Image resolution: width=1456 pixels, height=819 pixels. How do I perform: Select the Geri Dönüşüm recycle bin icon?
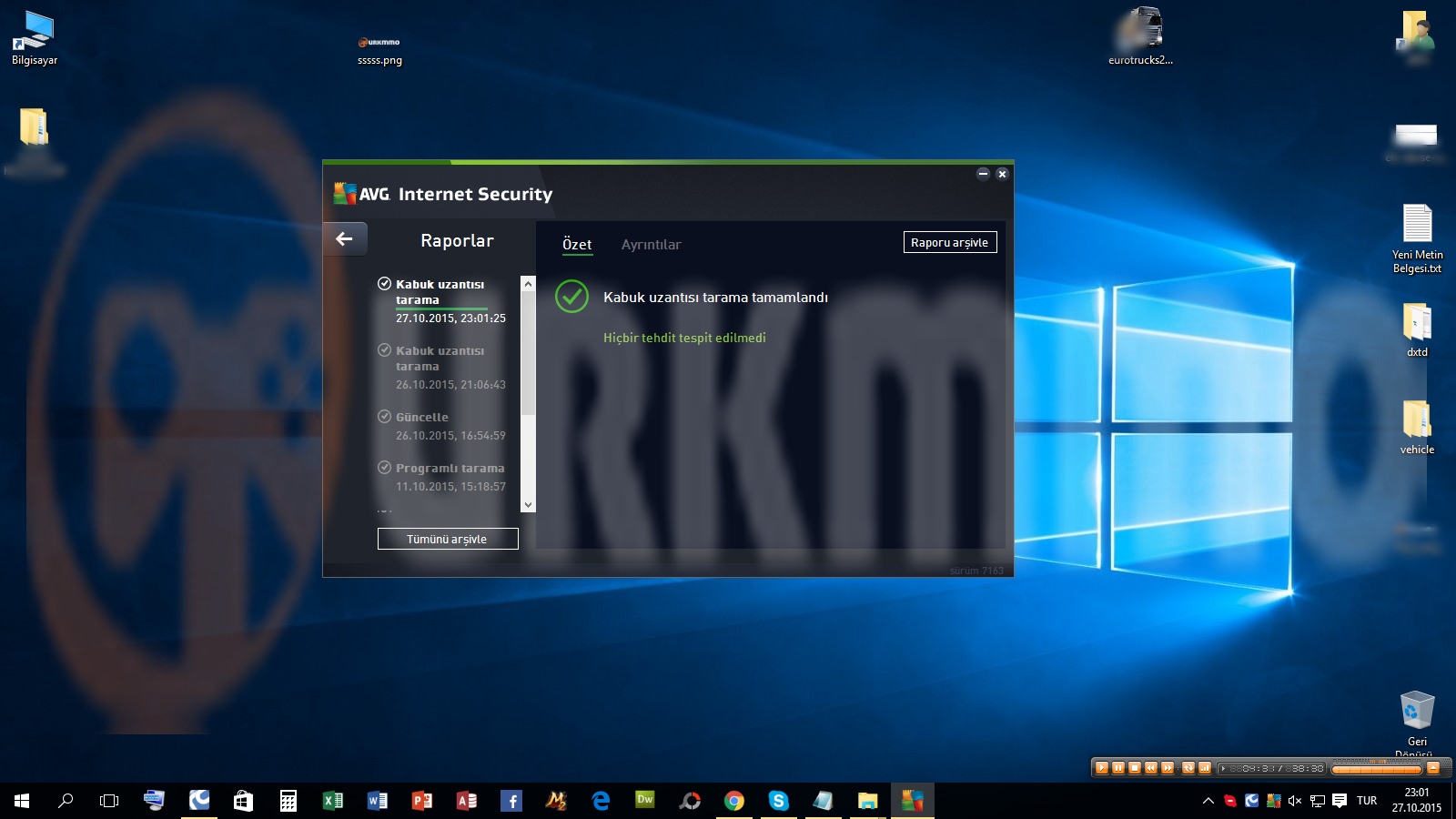pos(1417,723)
